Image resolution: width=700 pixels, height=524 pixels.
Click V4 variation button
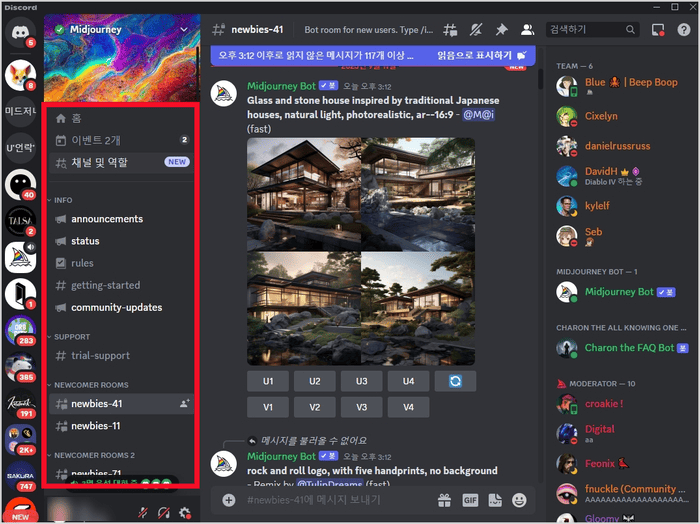click(408, 407)
